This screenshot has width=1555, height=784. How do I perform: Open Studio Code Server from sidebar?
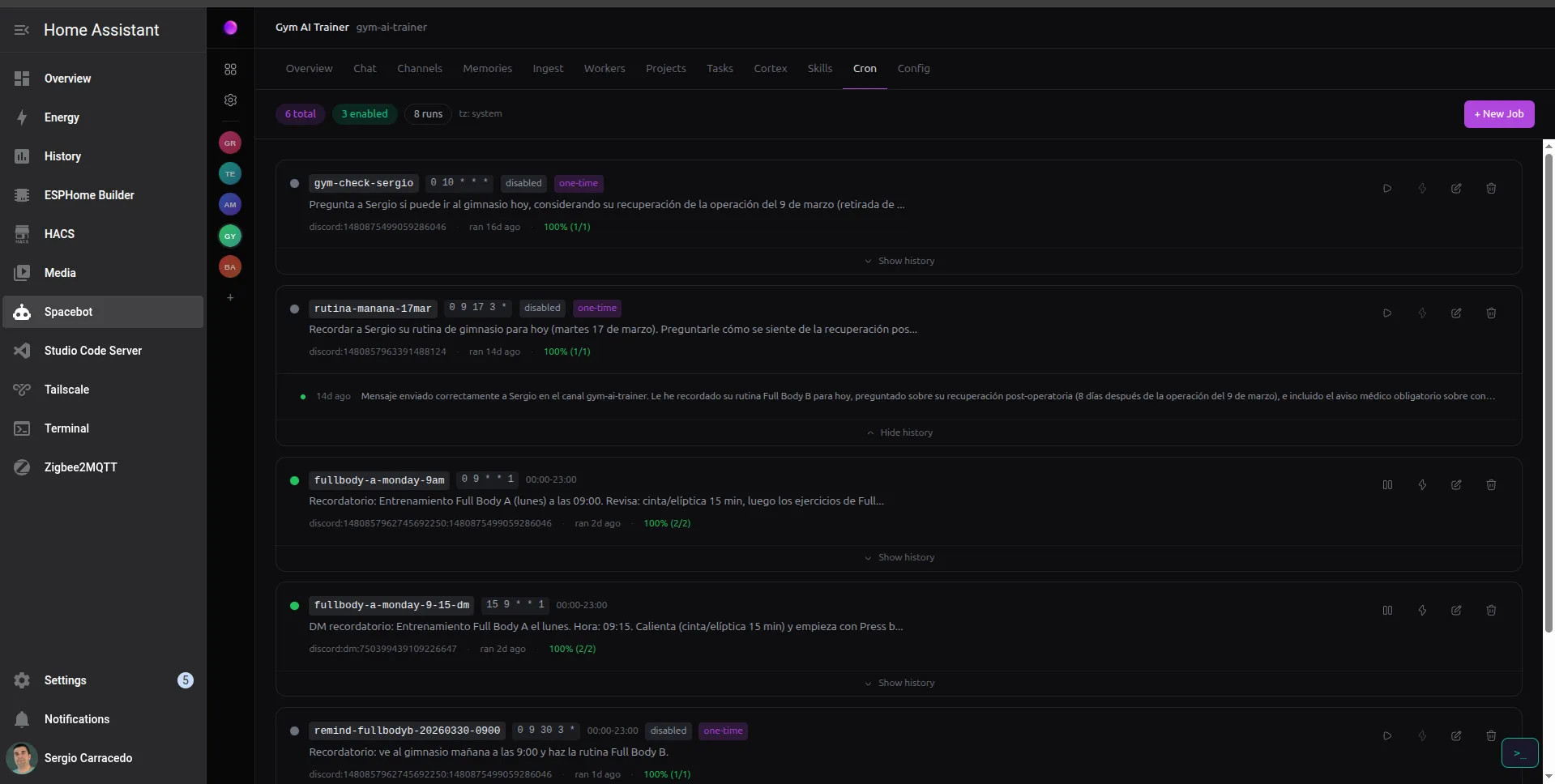[x=92, y=351]
